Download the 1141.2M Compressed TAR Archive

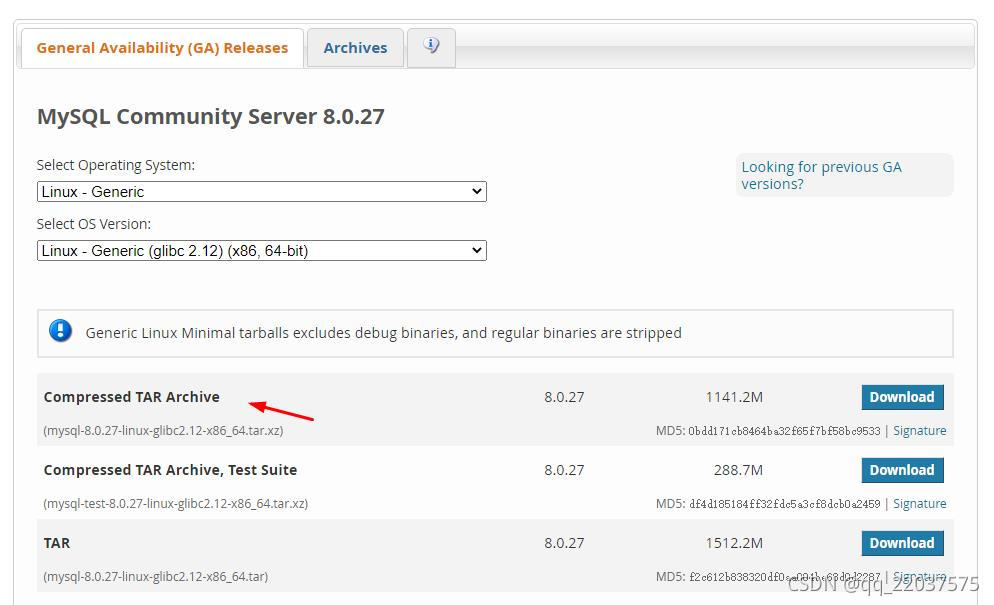tap(902, 397)
